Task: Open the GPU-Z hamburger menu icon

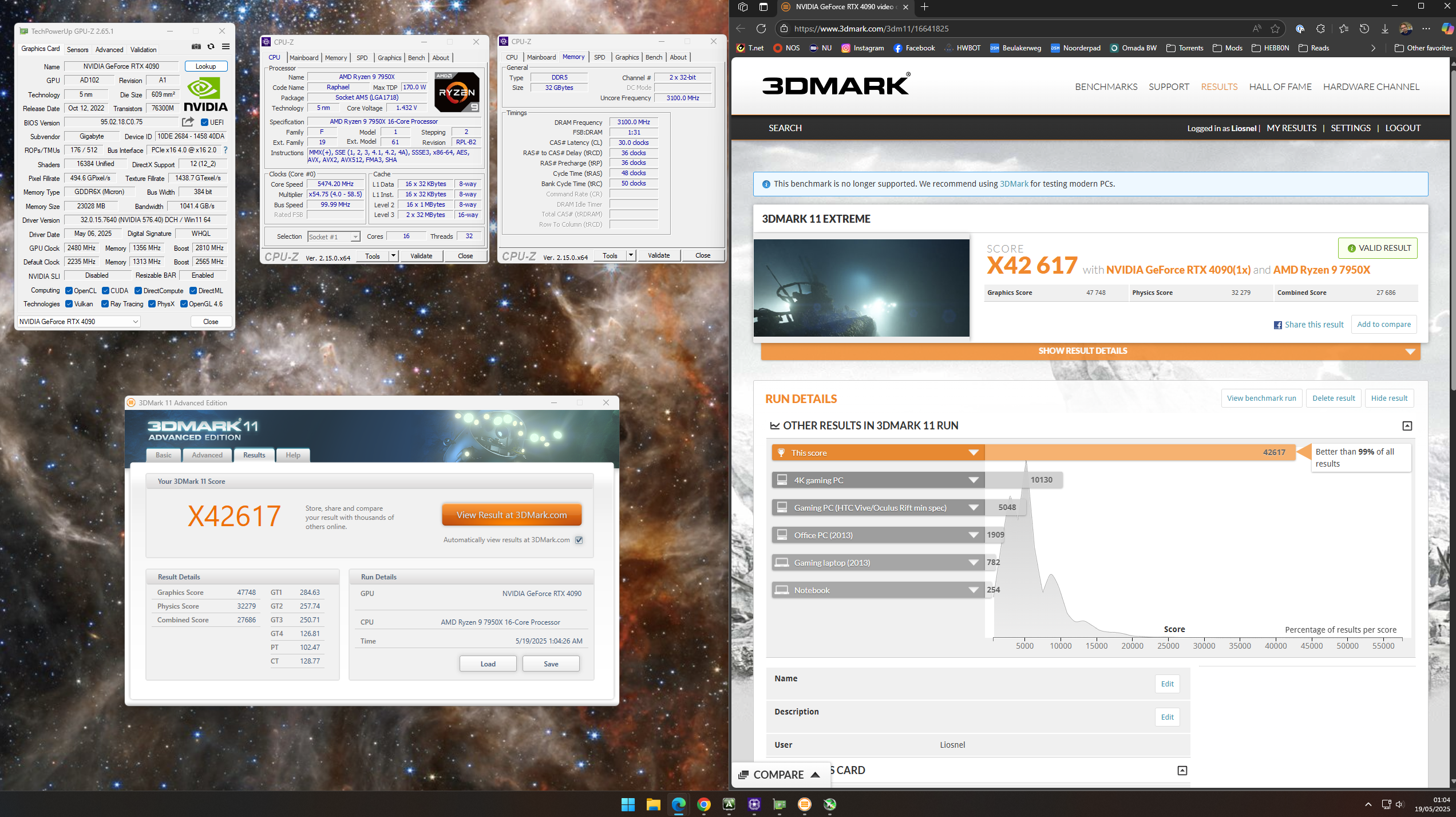Action: 226,47
